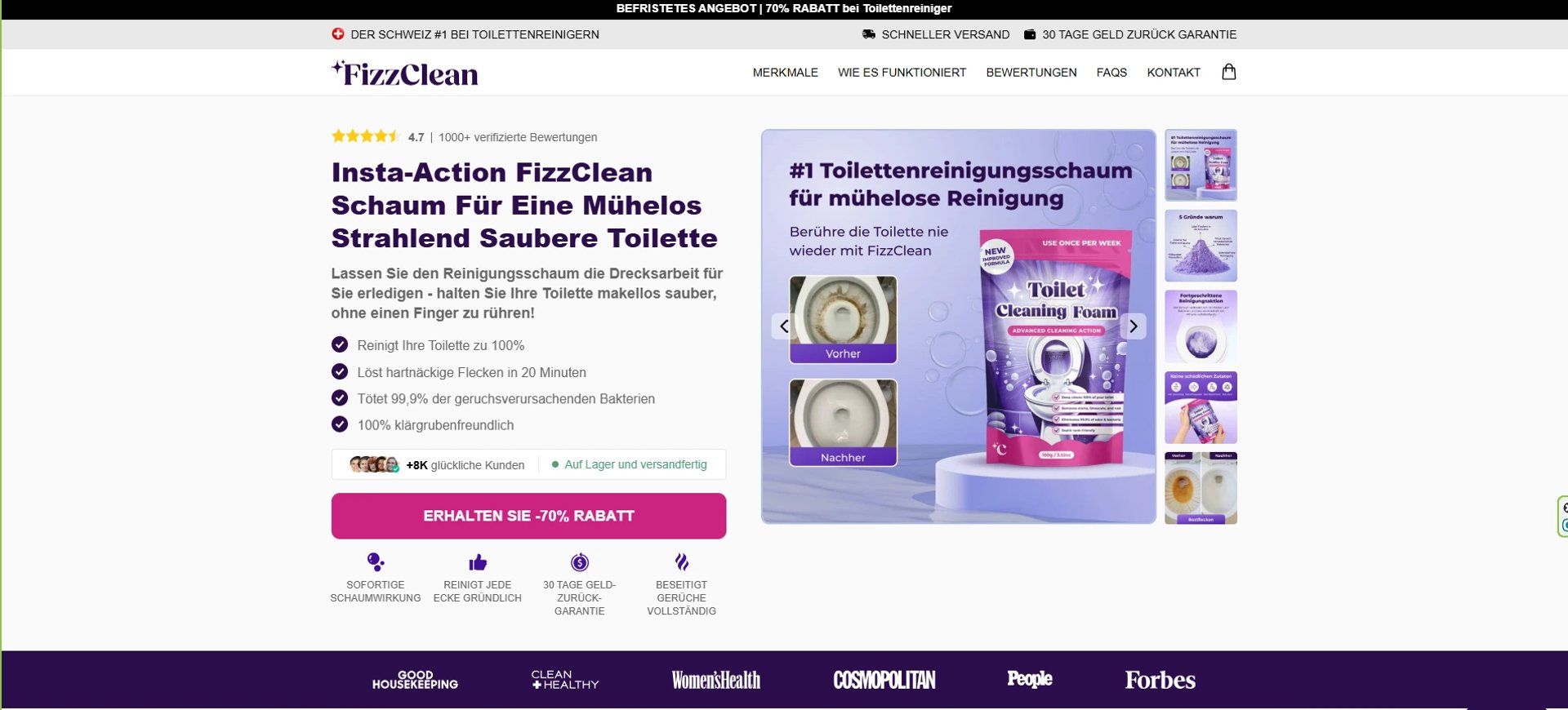Go to the Bewertungen section
Image resolution: width=1568 pixels, height=710 pixels.
1031,73
